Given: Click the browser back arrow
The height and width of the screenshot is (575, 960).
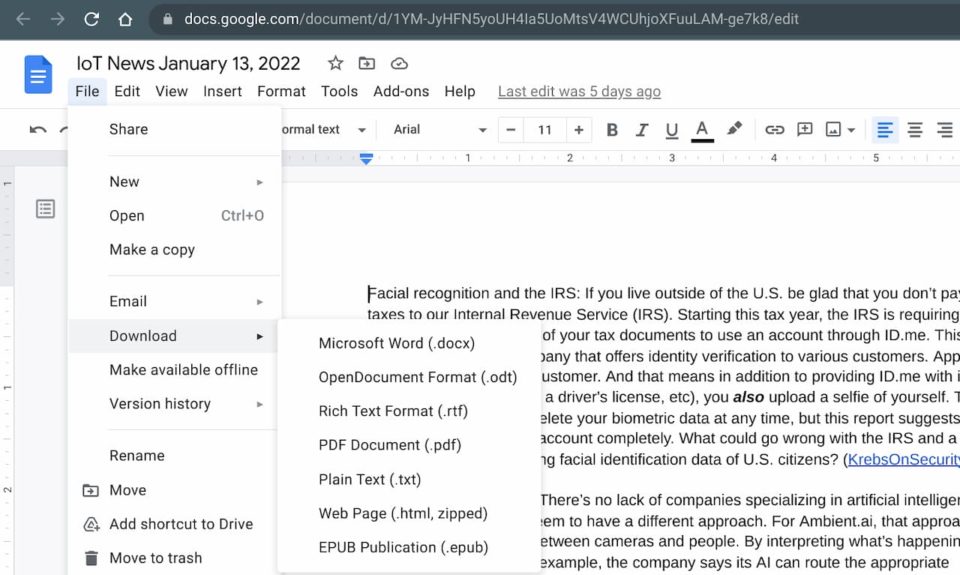Looking at the screenshot, I should (x=23, y=19).
